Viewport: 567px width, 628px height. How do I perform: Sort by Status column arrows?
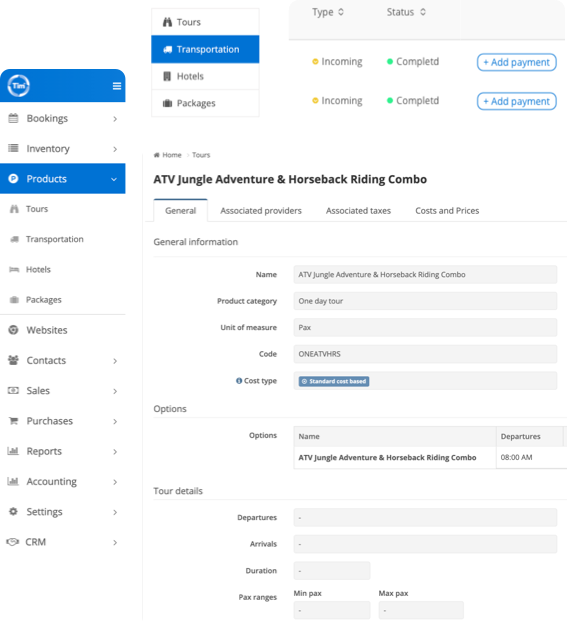423,12
